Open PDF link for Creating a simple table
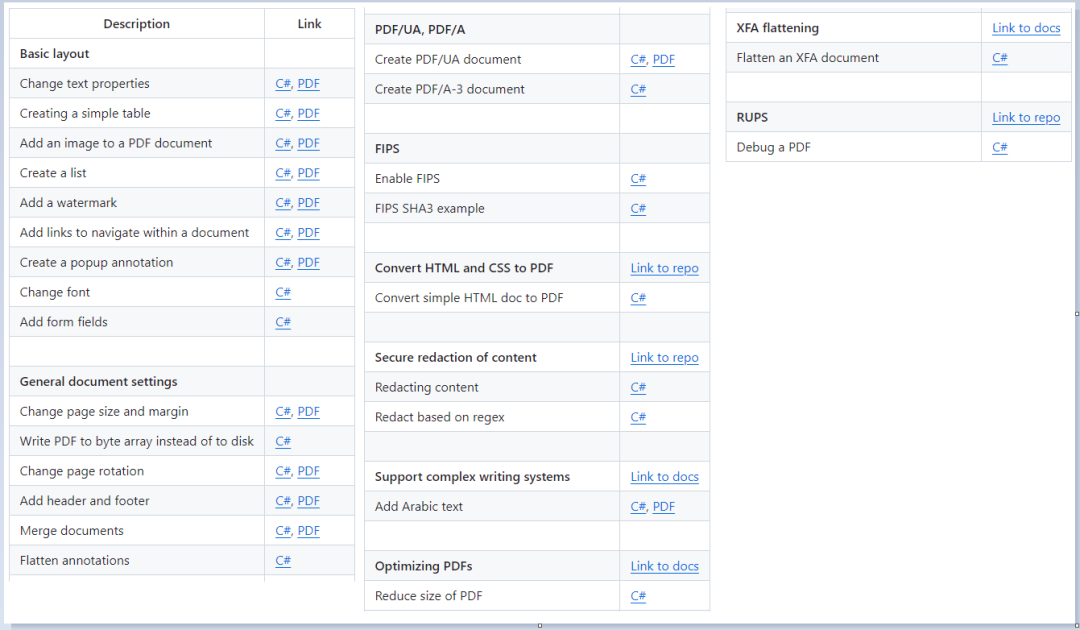The width and height of the screenshot is (1080, 630). tap(309, 114)
